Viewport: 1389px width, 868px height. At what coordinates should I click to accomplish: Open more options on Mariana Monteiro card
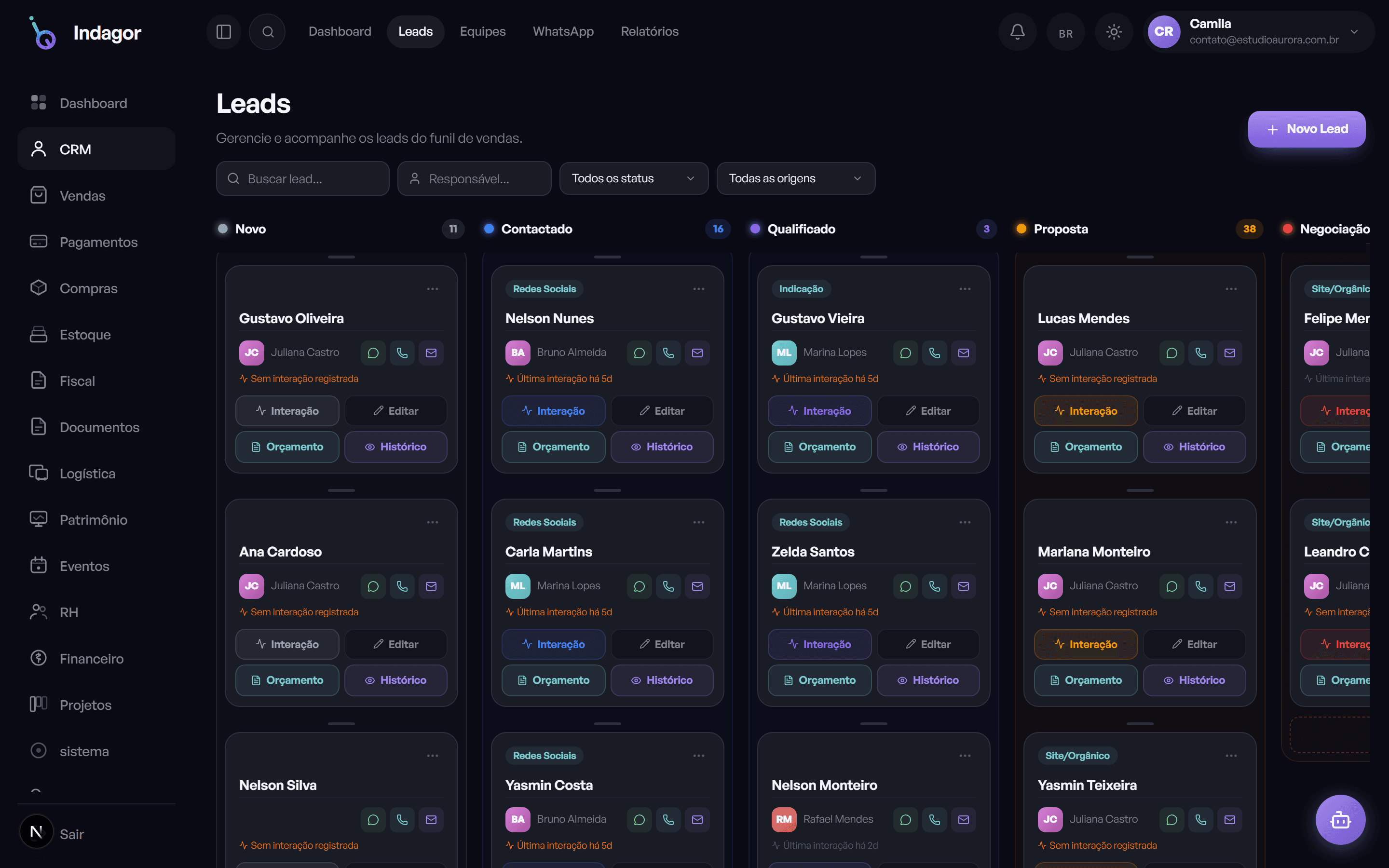(x=1231, y=522)
